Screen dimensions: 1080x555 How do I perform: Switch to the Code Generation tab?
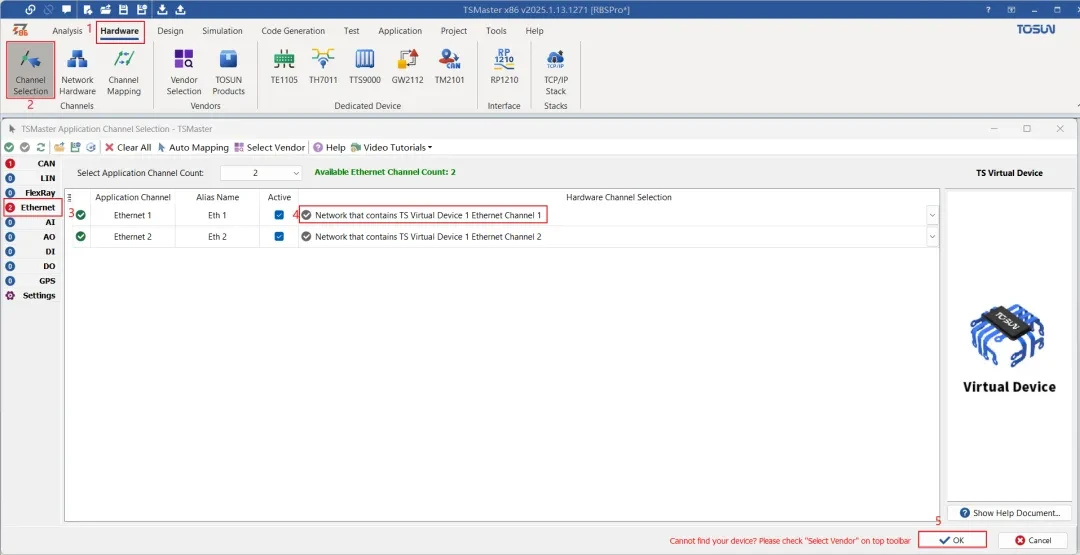click(x=293, y=31)
